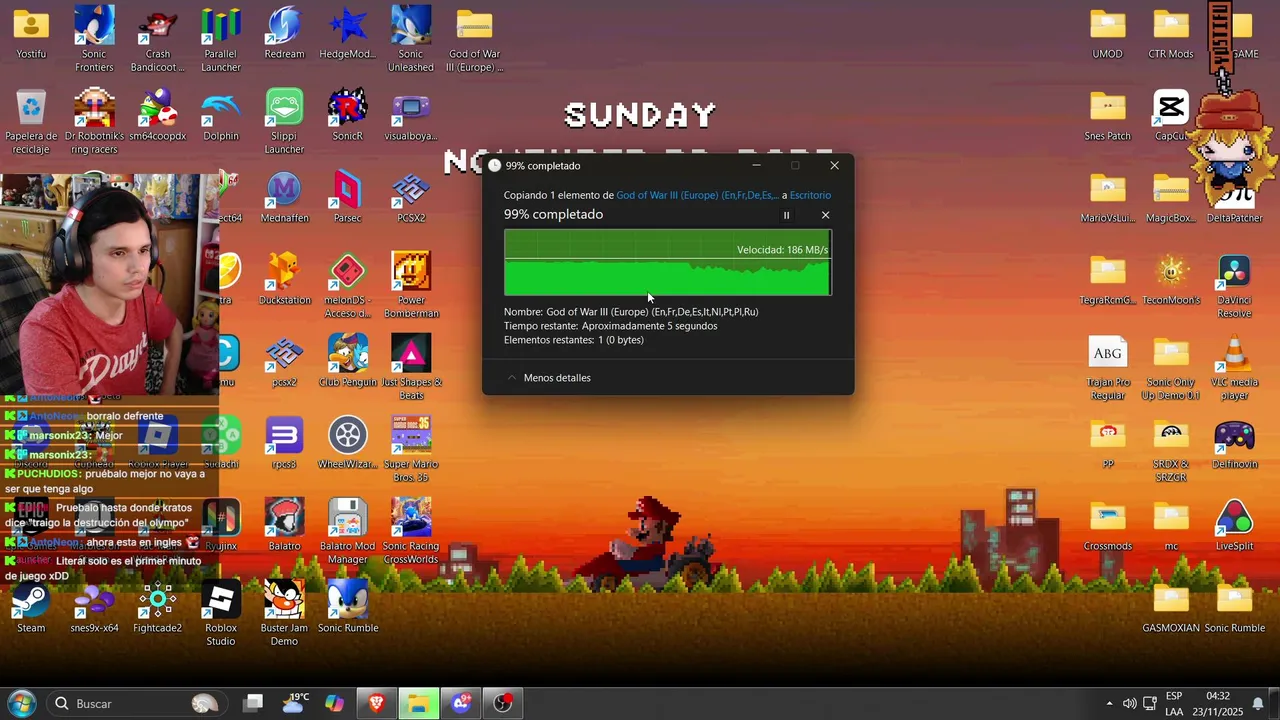Open the lowercase pcsx2 desktop icon
Screen dimensions: 1280x720
pyautogui.click(x=284, y=362)
